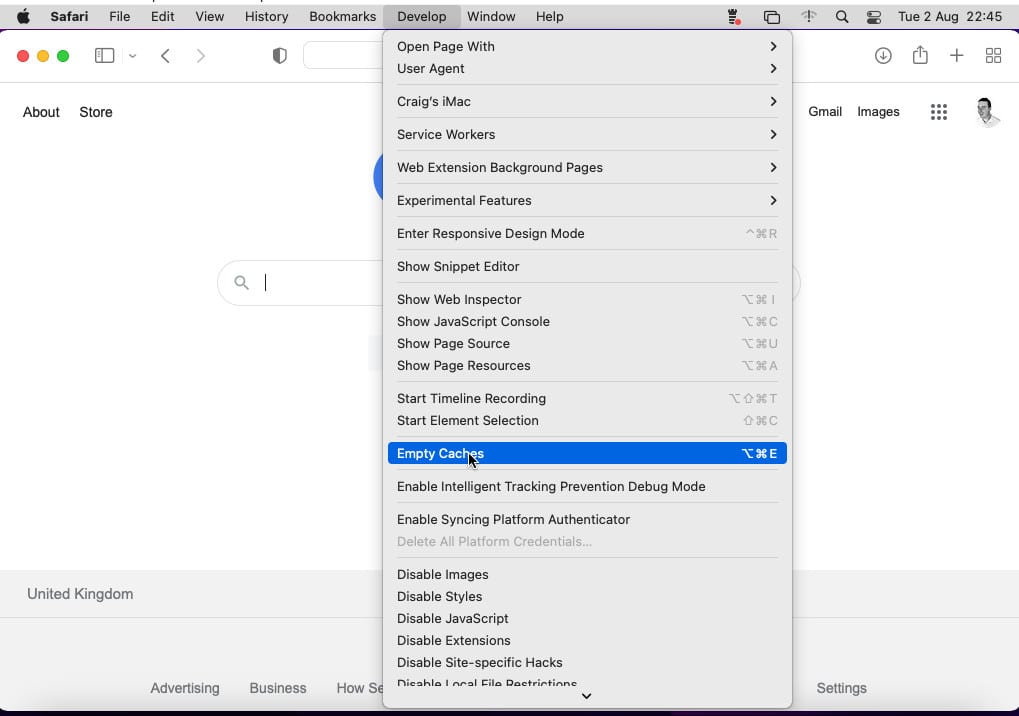Expand the Experimental Features submenu
This screenshot has height=716, width=1019.
point(587,201)
